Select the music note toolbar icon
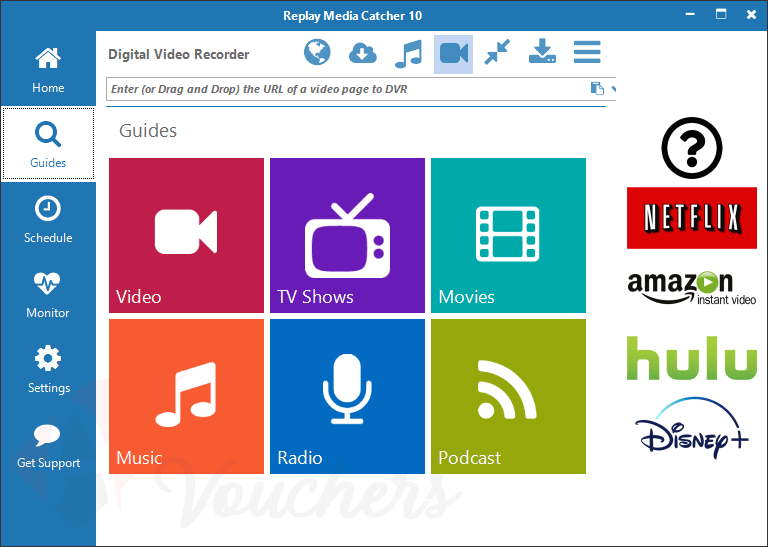The image size is (768, 547). (x=408, y=53)
